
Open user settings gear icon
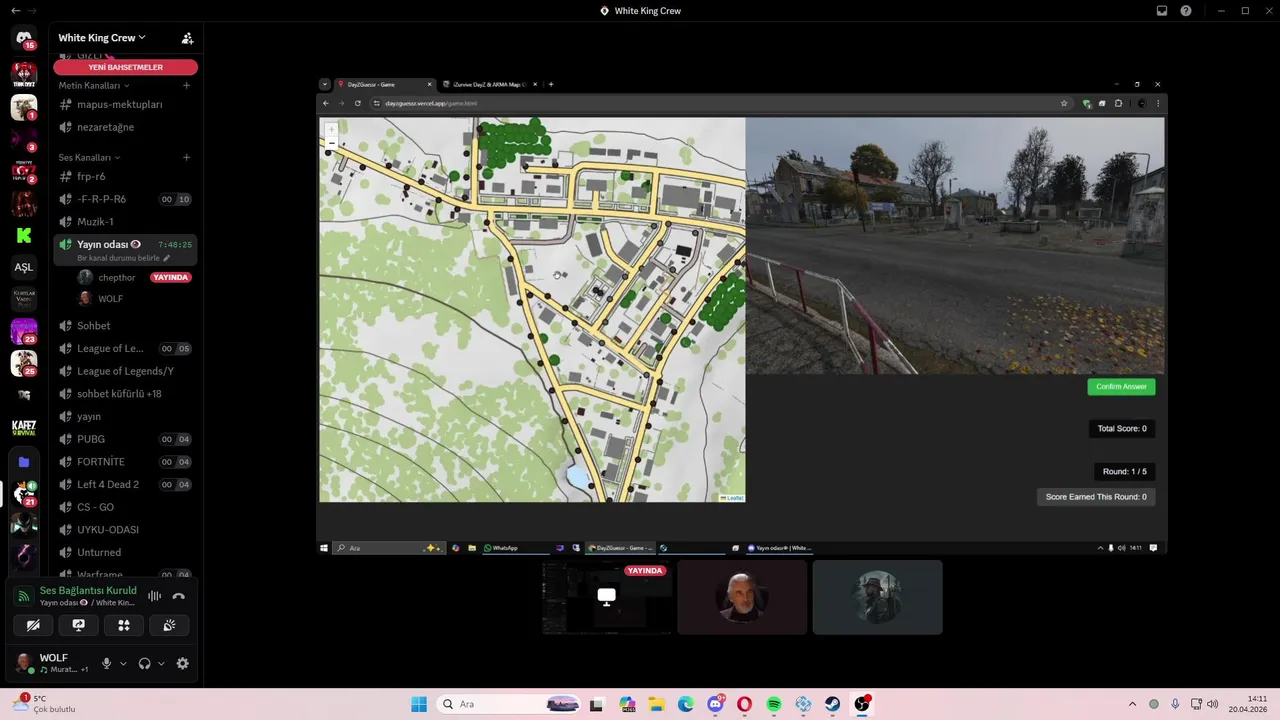182,663
